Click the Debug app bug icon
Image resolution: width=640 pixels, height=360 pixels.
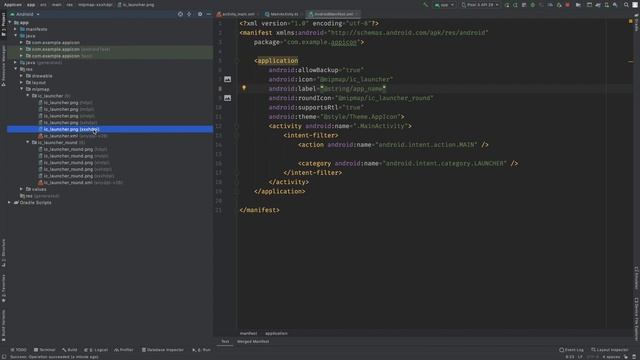coord(533,5)
